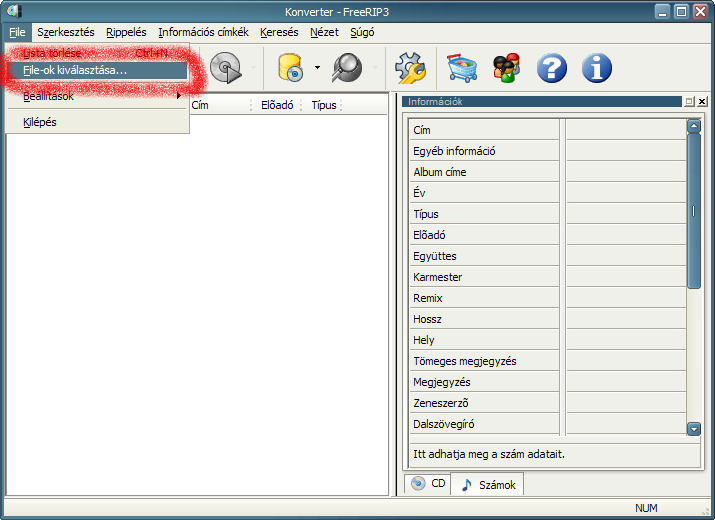715x520 pixels.
Task: Click the Előadó column header
Action: click(277, 105)
